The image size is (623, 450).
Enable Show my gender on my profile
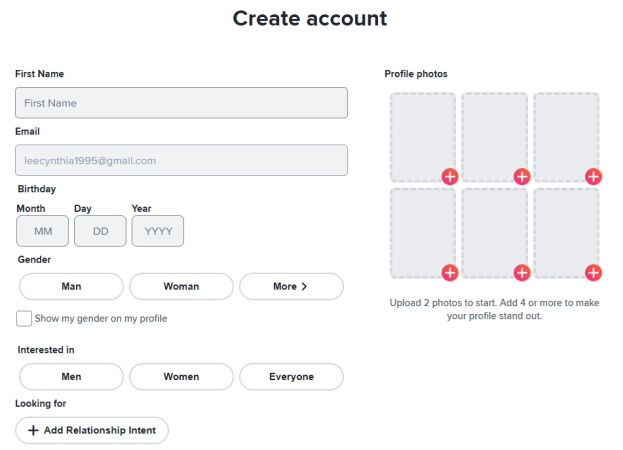24,319
